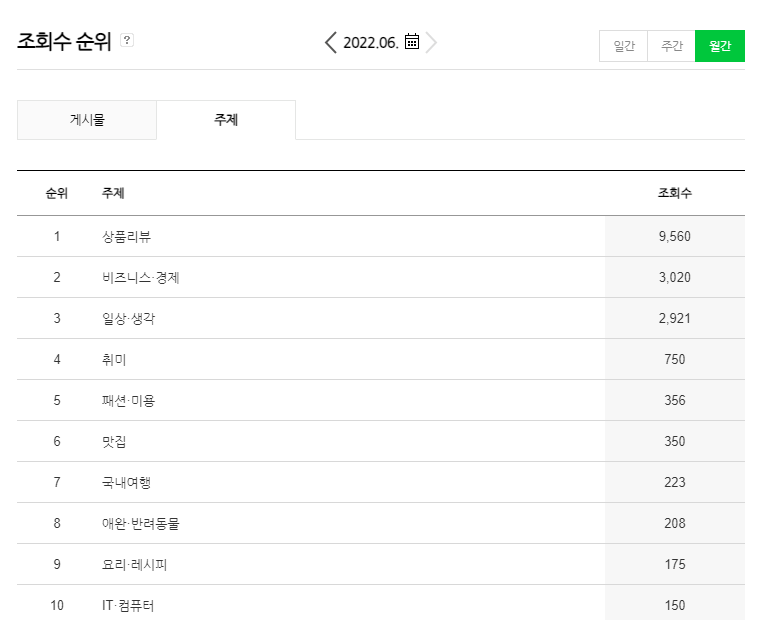Click the 150 view count
Image resolution: width=784 pixels, height=620 pixels.
(x=674, y=605)
